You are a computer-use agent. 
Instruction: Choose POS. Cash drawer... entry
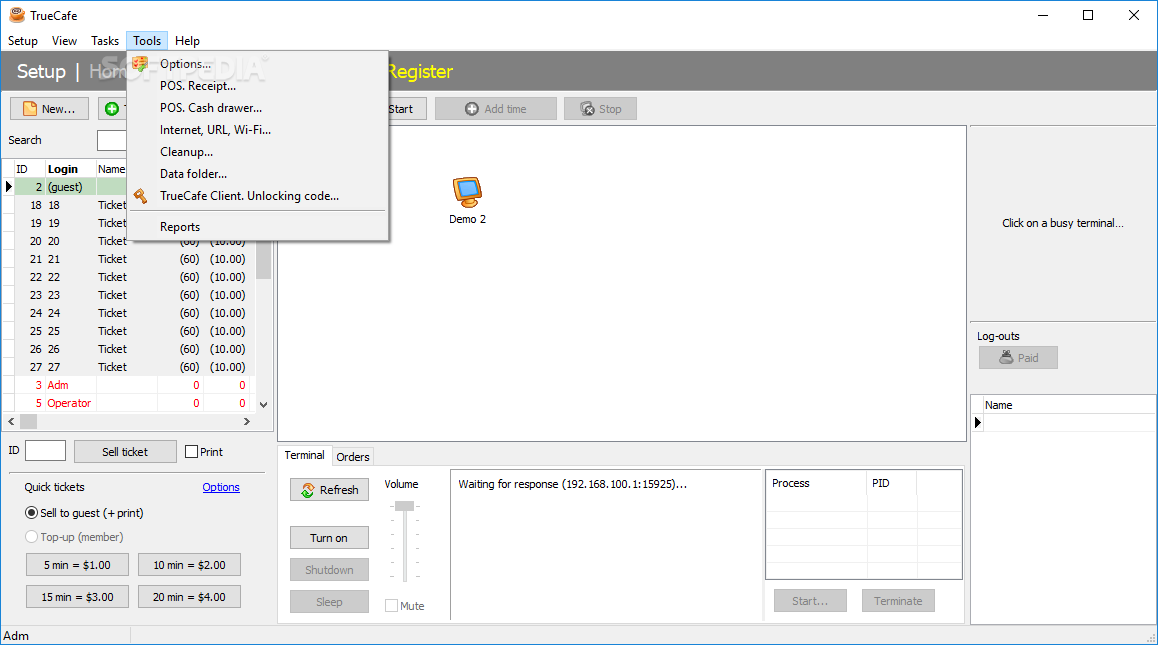click(x=258, y=108)
